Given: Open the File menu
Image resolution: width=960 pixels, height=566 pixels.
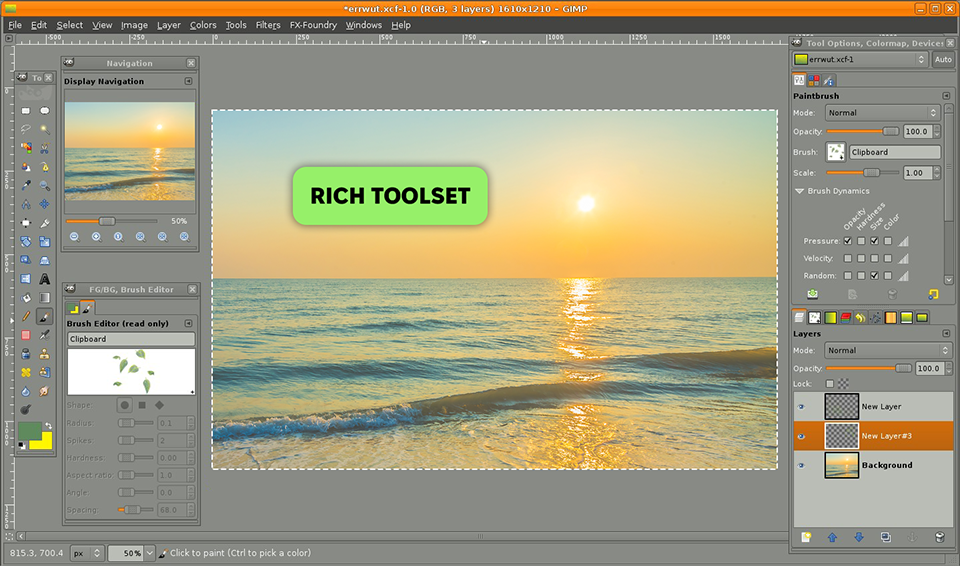Looking at the screenshot, I should point(15,25).
